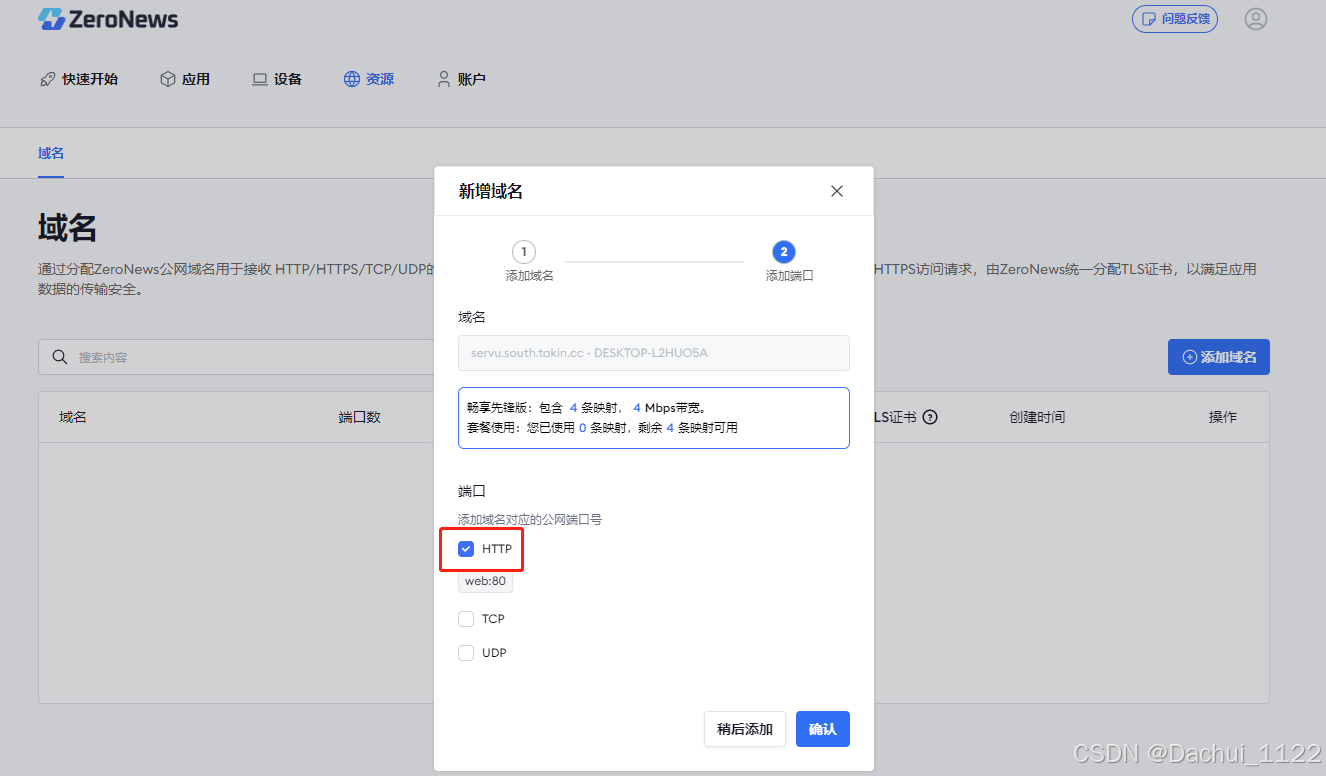Click the 操作 column header
1326x776 pixels.
(x=1223, y=417)
